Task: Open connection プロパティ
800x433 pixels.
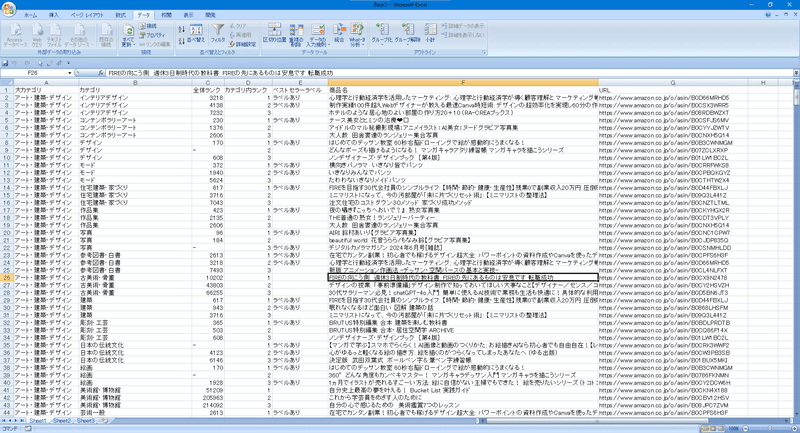Action: click(x=152, y=35)
